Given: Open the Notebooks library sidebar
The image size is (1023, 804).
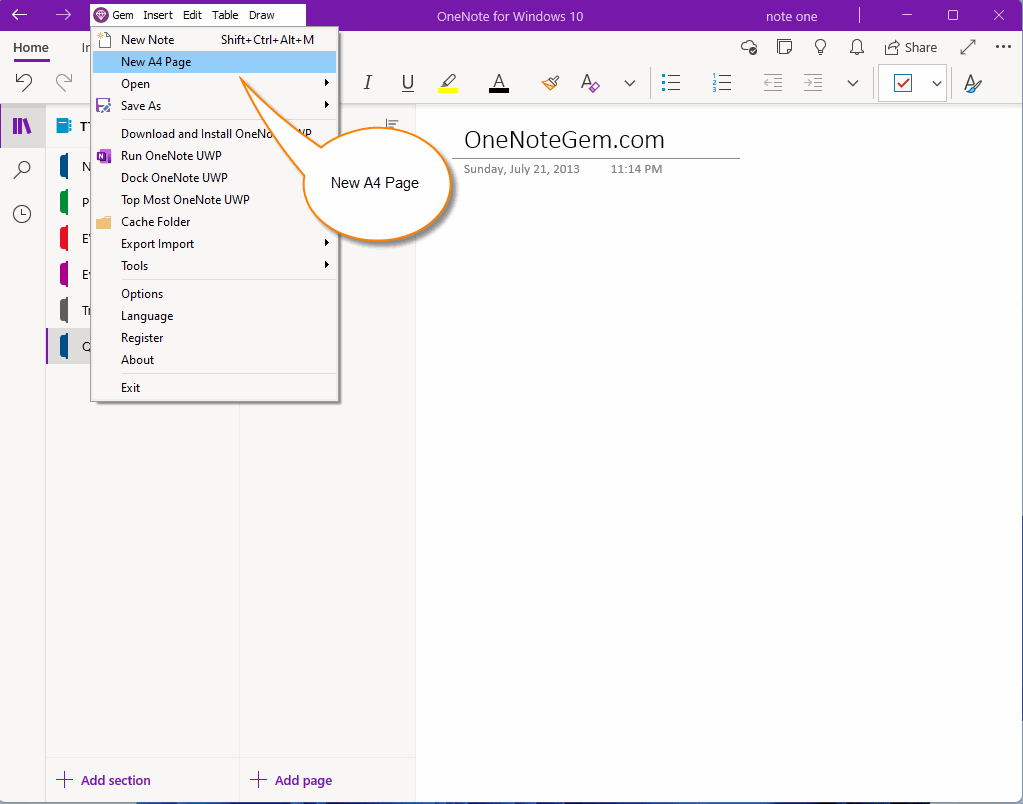Looking at the screenshot, I should click(22, 125).
